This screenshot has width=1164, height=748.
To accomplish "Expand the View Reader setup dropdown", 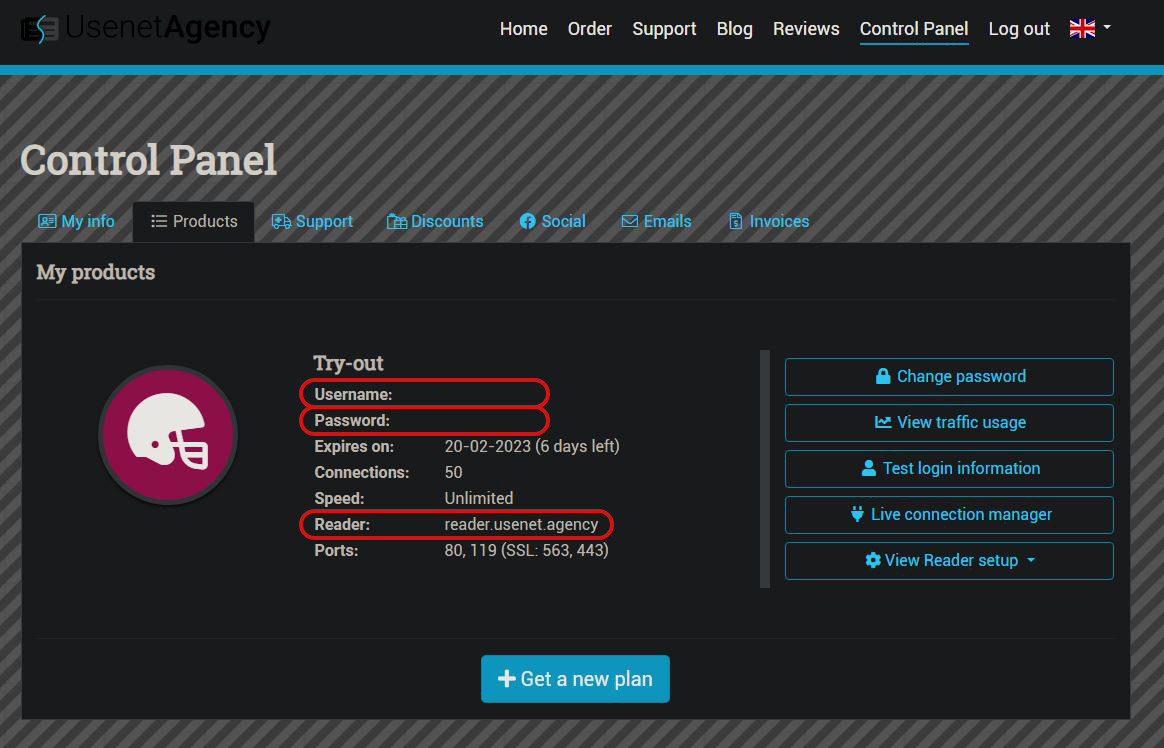I will click(x=949, y=561).
